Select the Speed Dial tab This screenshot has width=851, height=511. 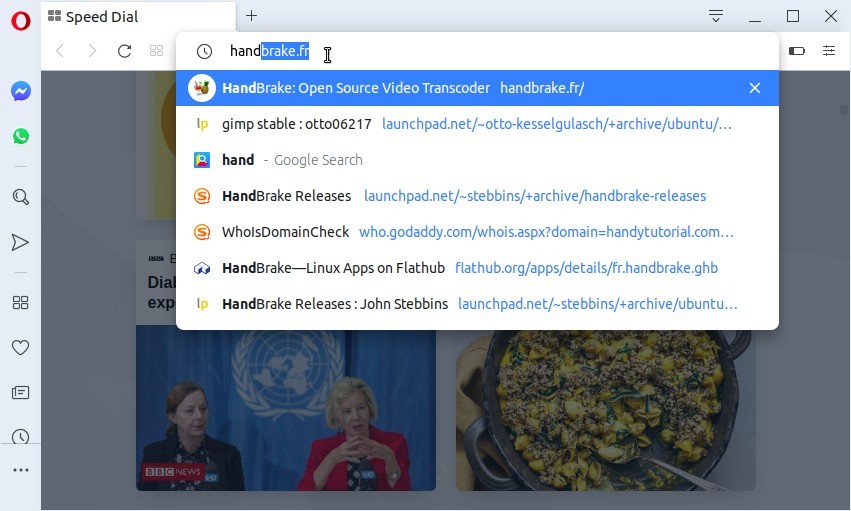138,17
